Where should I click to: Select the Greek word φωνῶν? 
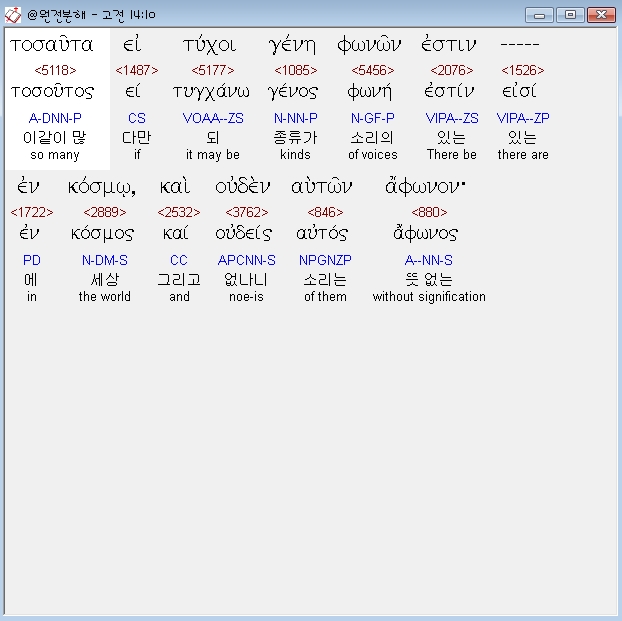click(x=369, y=45)
